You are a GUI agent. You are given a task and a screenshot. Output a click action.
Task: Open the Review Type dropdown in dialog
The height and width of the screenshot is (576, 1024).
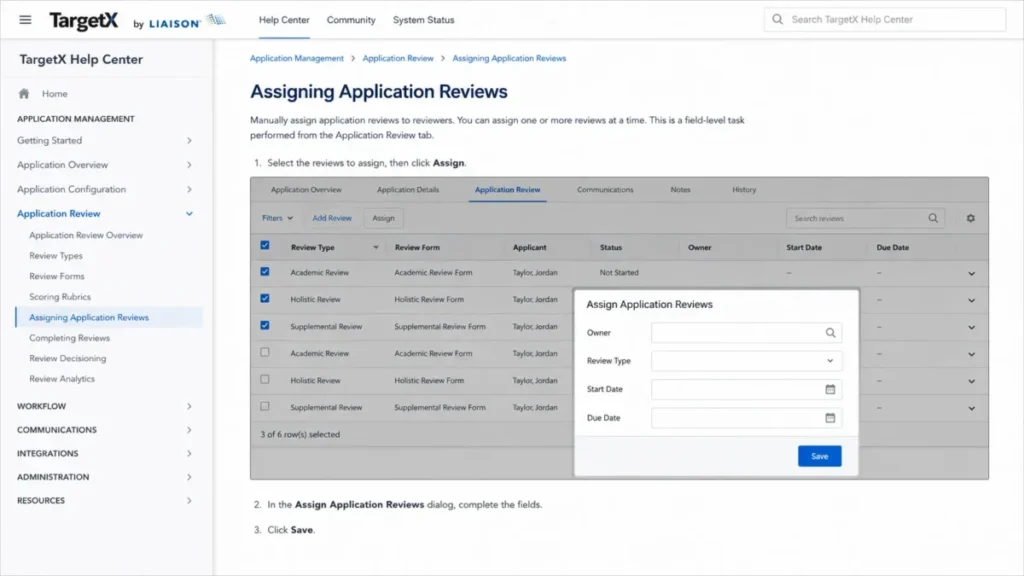click(746, 360)
